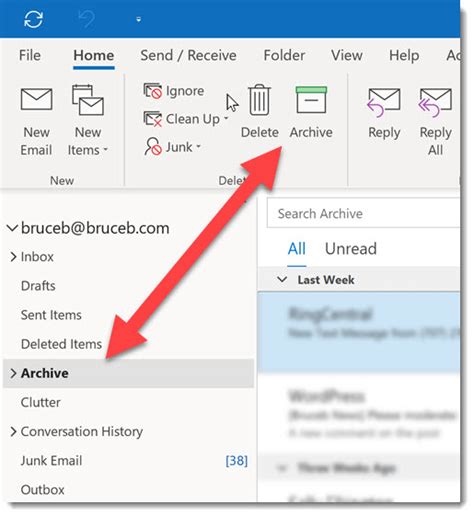The image size is (474, 516).
Task: Open the Junk Email folder
Action: 51,461
